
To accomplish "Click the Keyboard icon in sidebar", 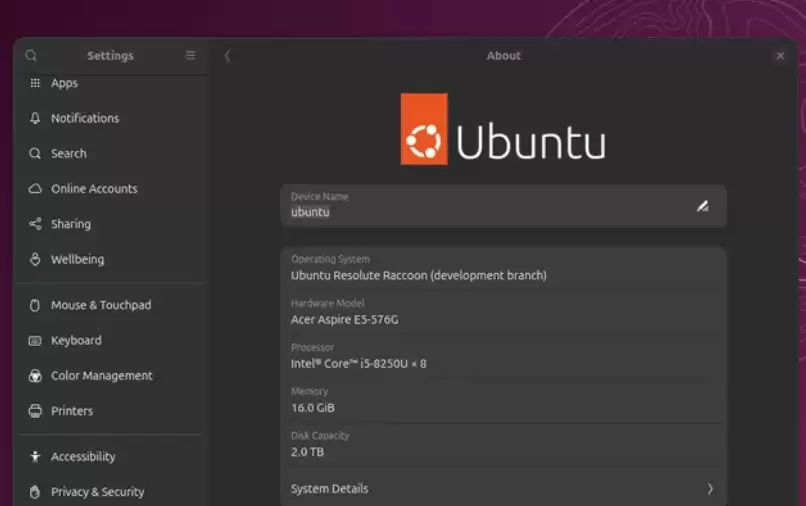I will tap(35, 340).
